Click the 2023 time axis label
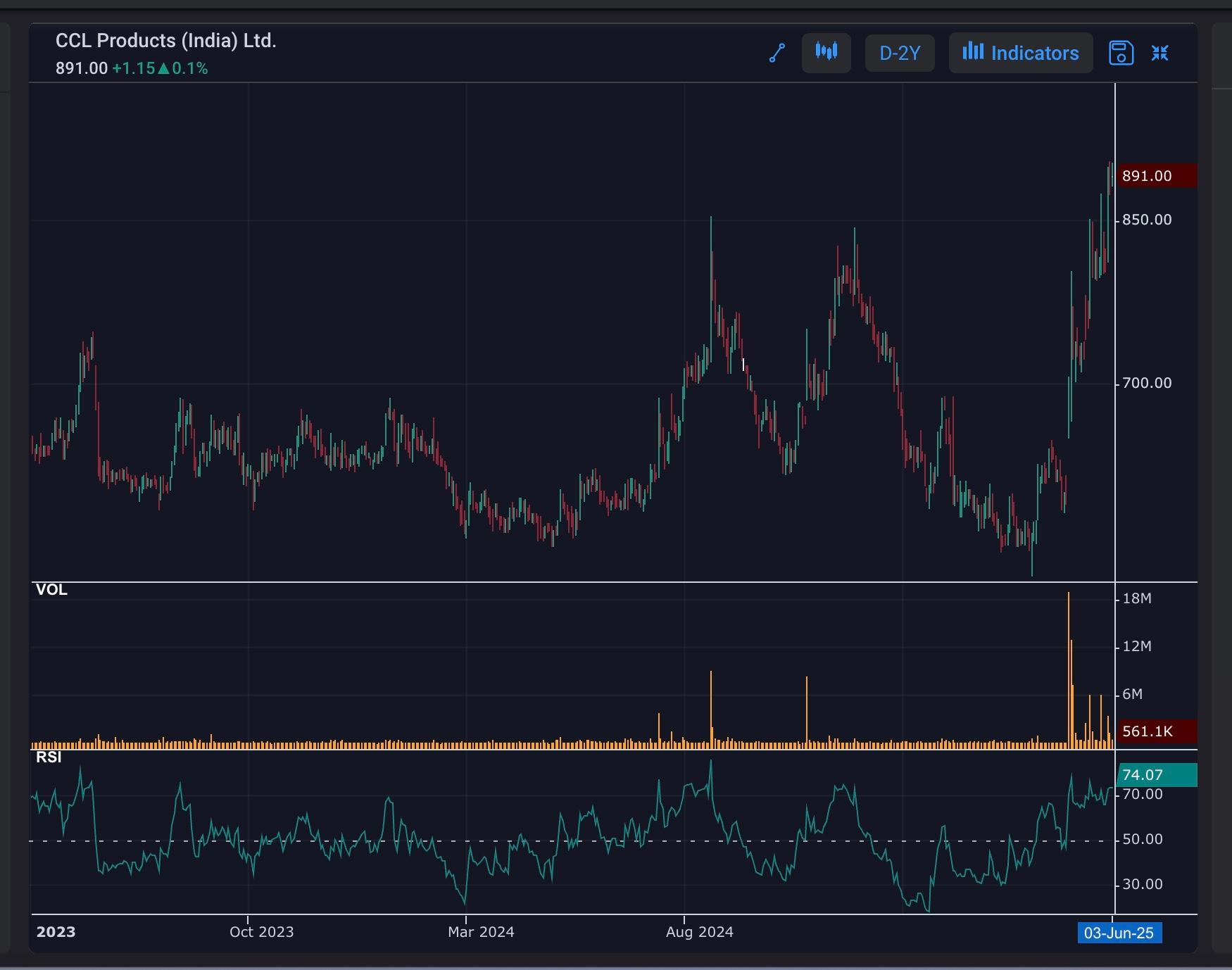Viewport: 1232px width, 970px height. [56, 932]
